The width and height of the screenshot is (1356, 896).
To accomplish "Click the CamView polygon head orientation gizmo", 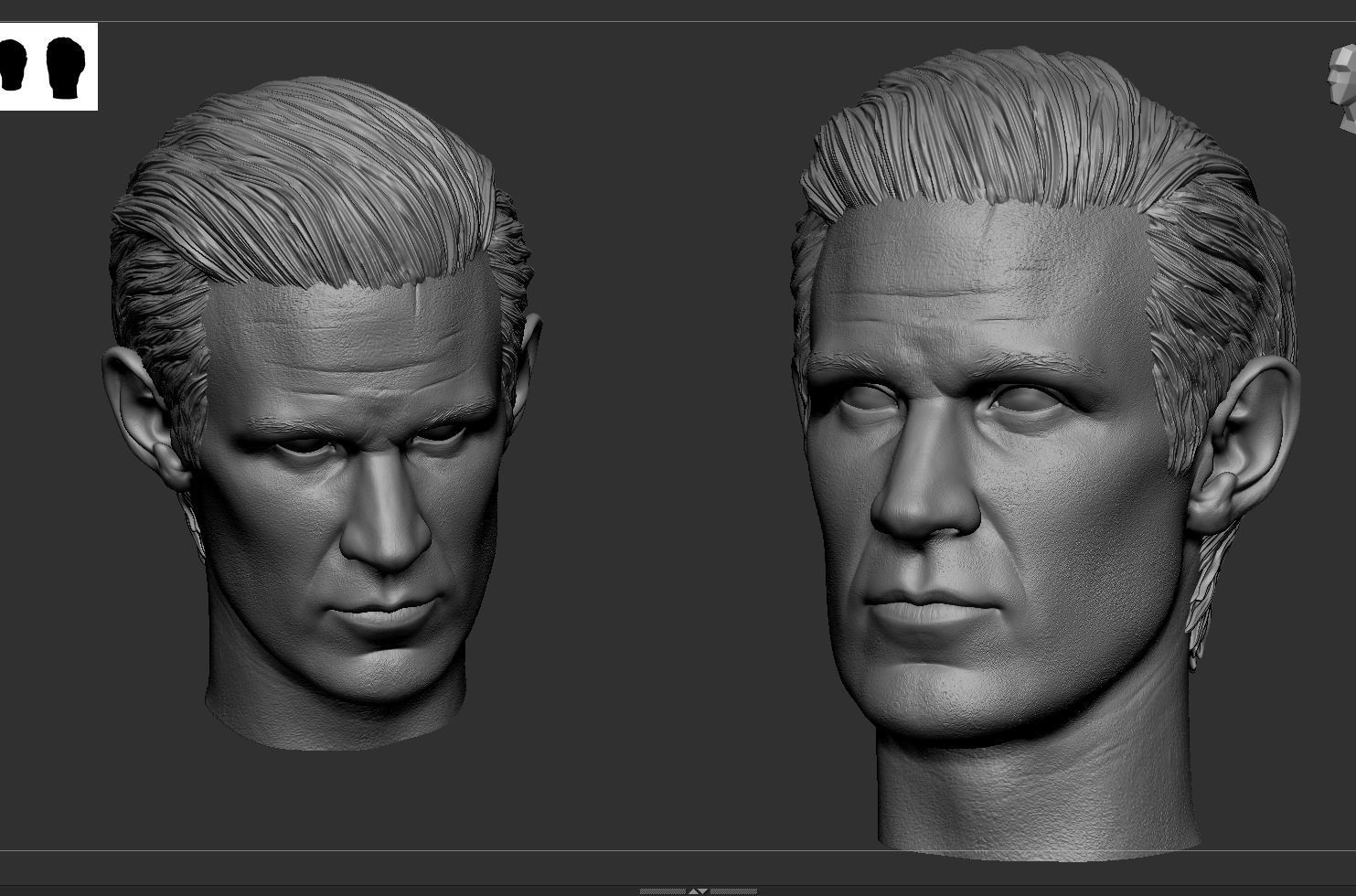I will pos(1343,89).
